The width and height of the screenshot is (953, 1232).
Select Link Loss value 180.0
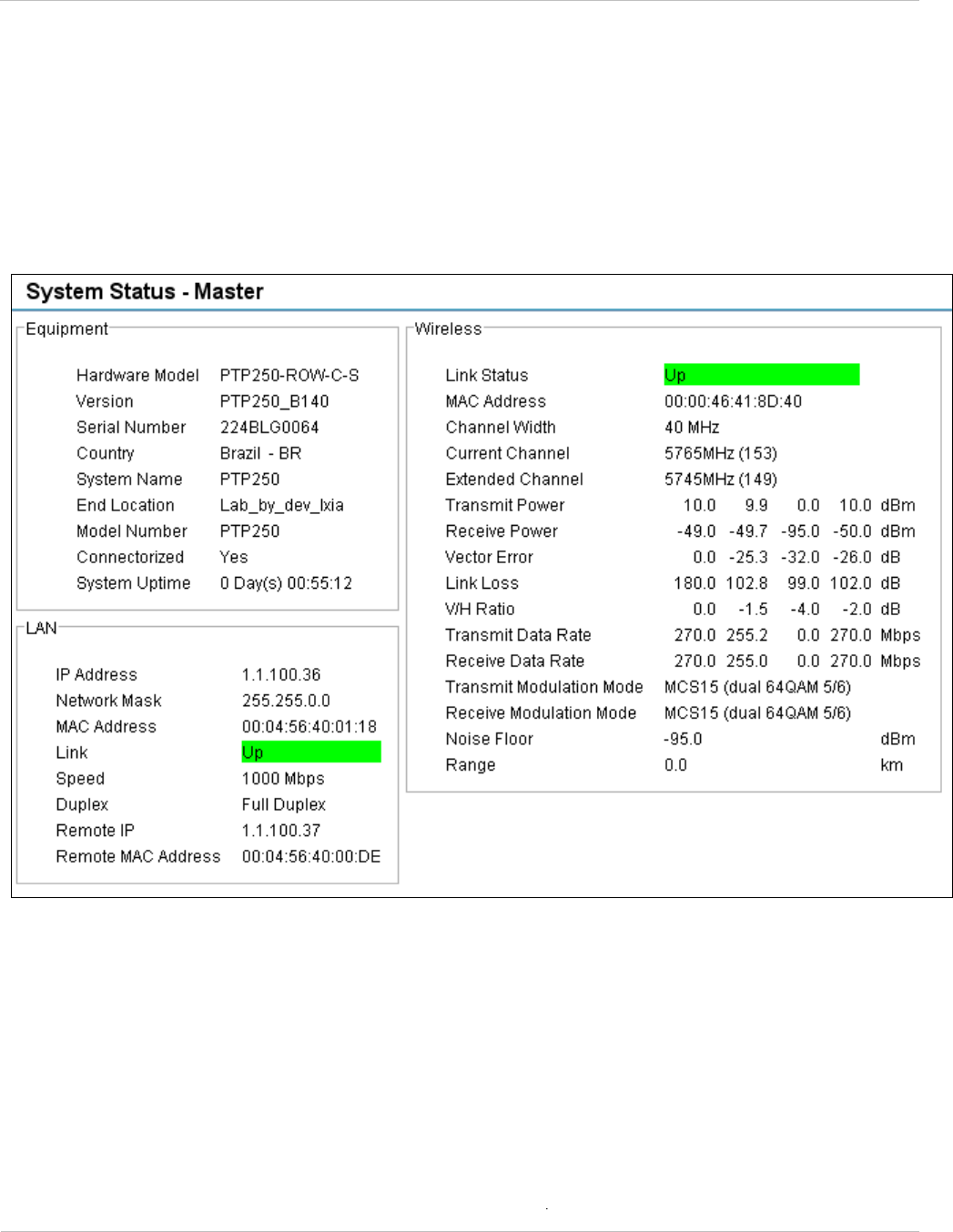[x=694, y=583]
